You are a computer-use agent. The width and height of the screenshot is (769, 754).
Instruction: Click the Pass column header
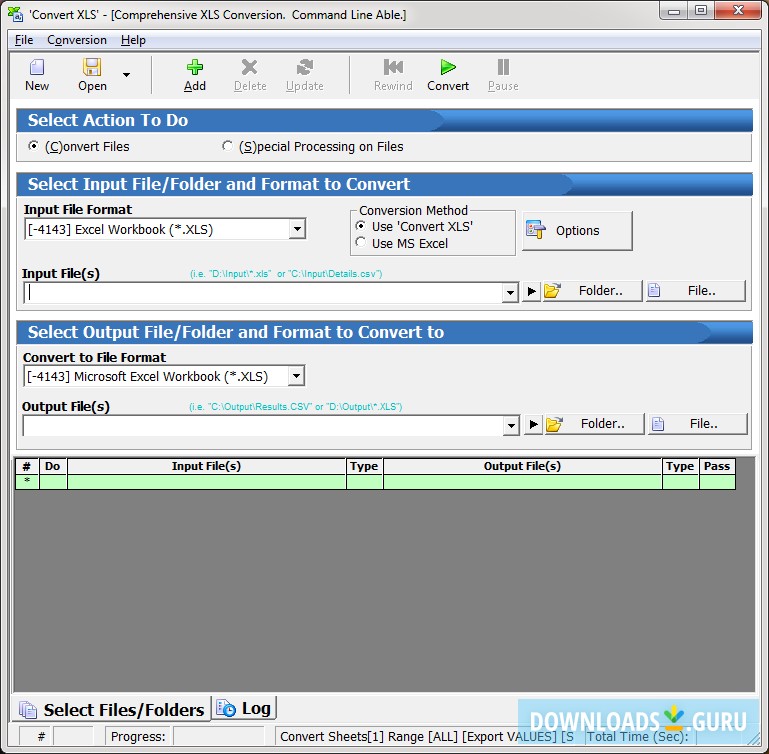717,466
